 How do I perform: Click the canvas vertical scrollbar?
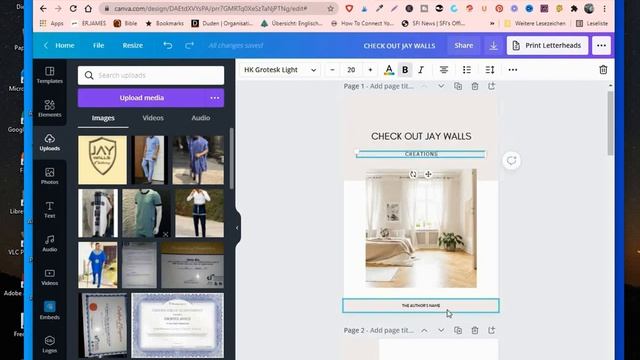(610, 122)
